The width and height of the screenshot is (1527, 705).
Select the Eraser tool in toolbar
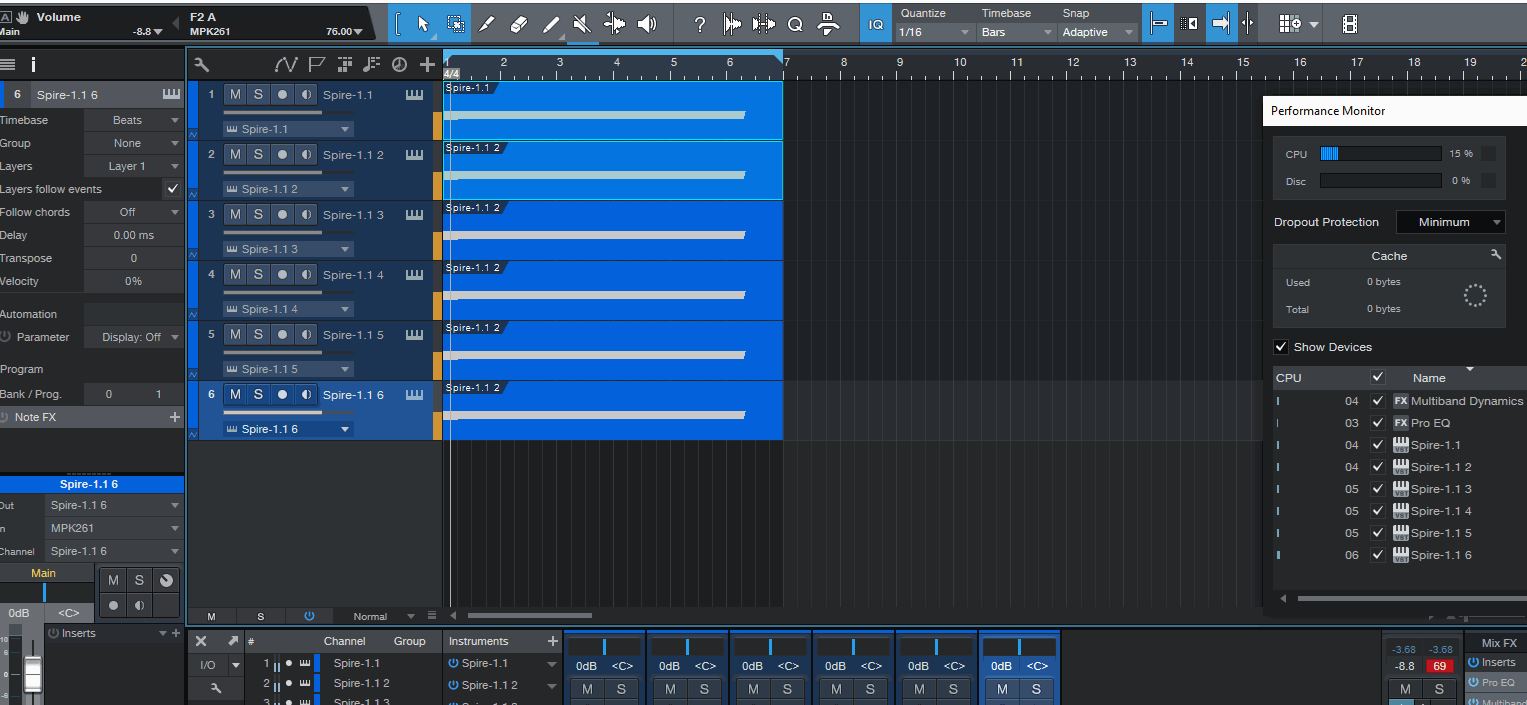[x=518, y=24]
